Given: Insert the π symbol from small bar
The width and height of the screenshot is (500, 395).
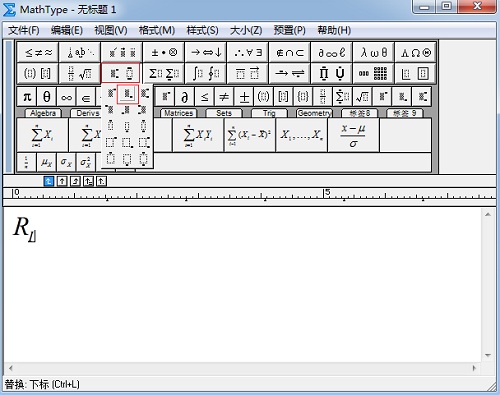Looking at the screenshot, I should pos(27,97).
